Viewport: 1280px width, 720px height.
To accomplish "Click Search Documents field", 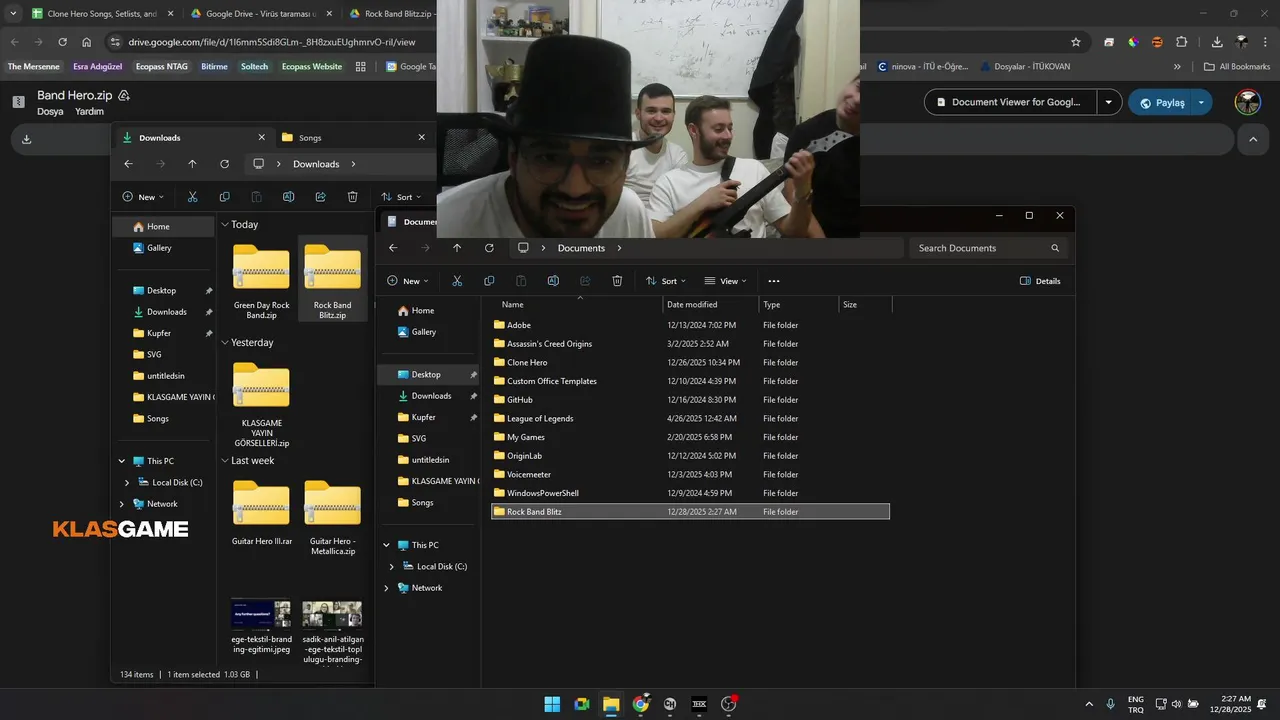I will (988, 248).
